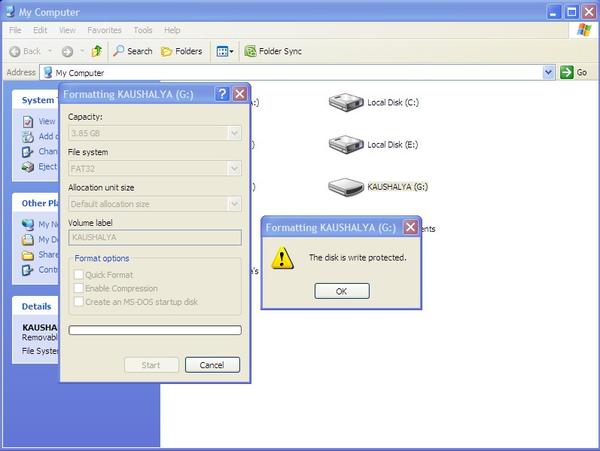Toggle the Folders pane button
Viewport: 600px width, 451px height.
point(181,51)
